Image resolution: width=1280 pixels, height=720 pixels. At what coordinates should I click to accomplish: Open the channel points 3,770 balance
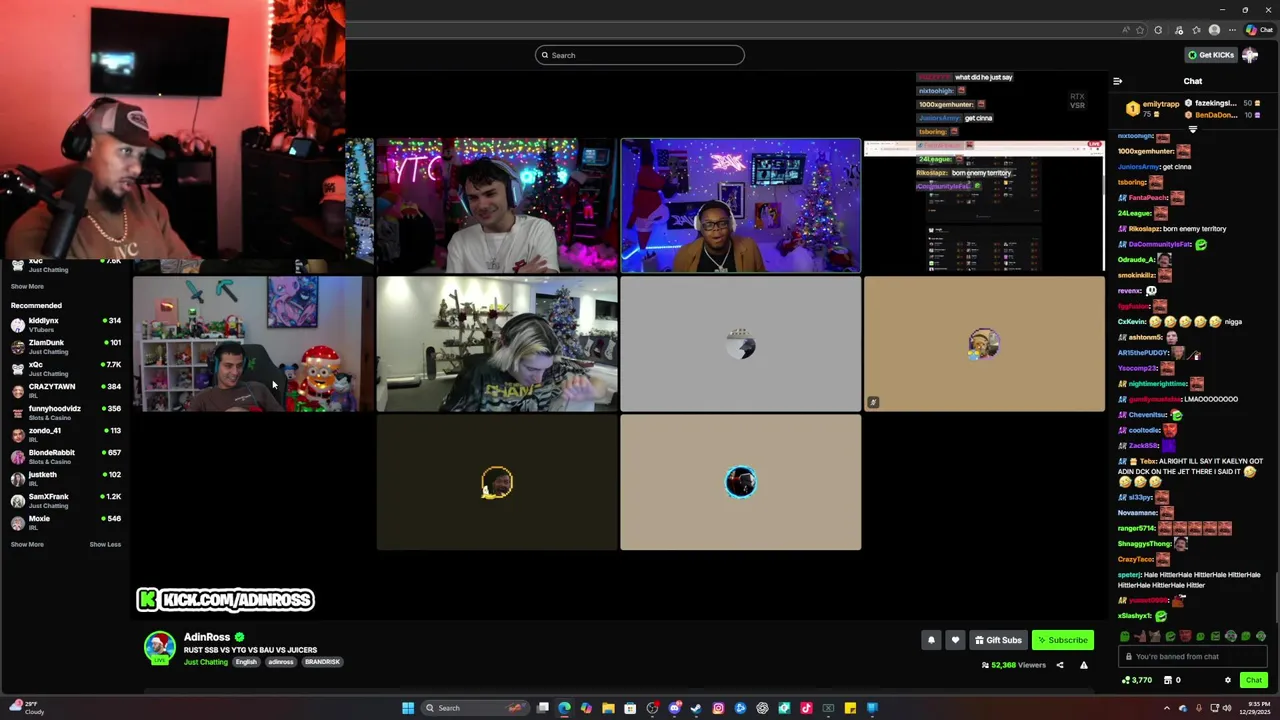[1137, 680]
